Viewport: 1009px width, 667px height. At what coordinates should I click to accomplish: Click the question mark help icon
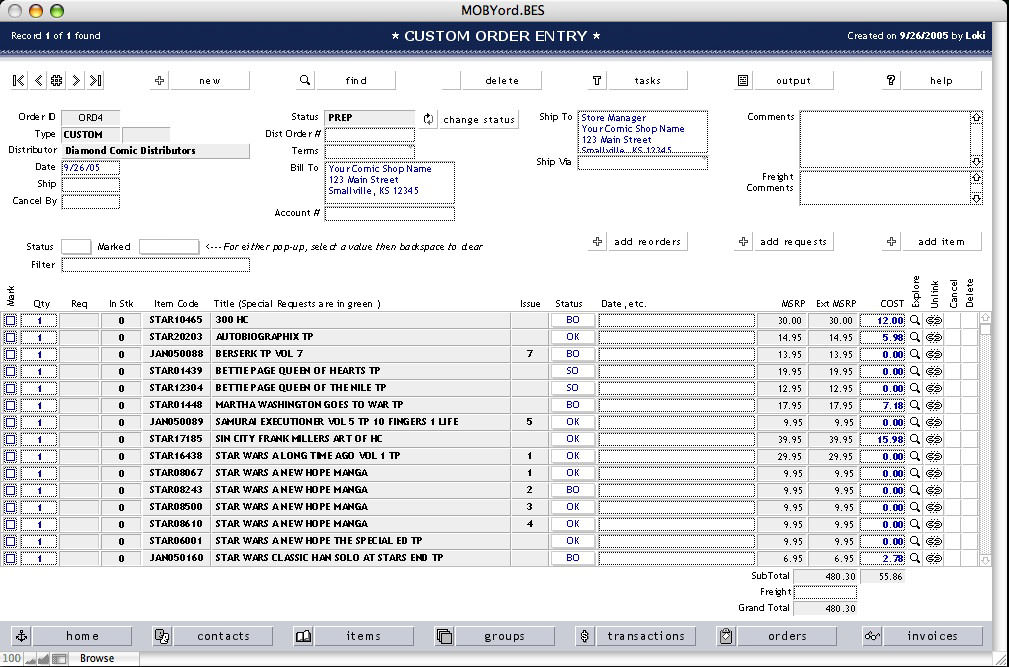point(891,80)
